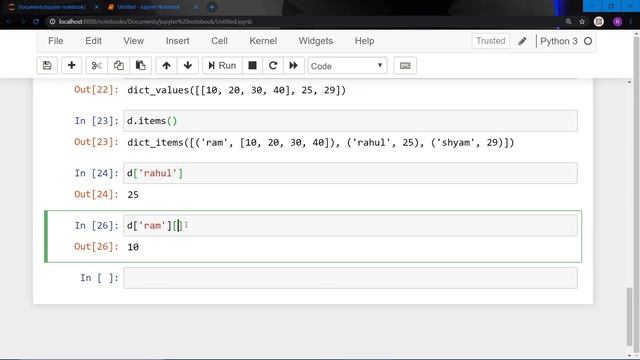Open the View menu

pos(133,41)
